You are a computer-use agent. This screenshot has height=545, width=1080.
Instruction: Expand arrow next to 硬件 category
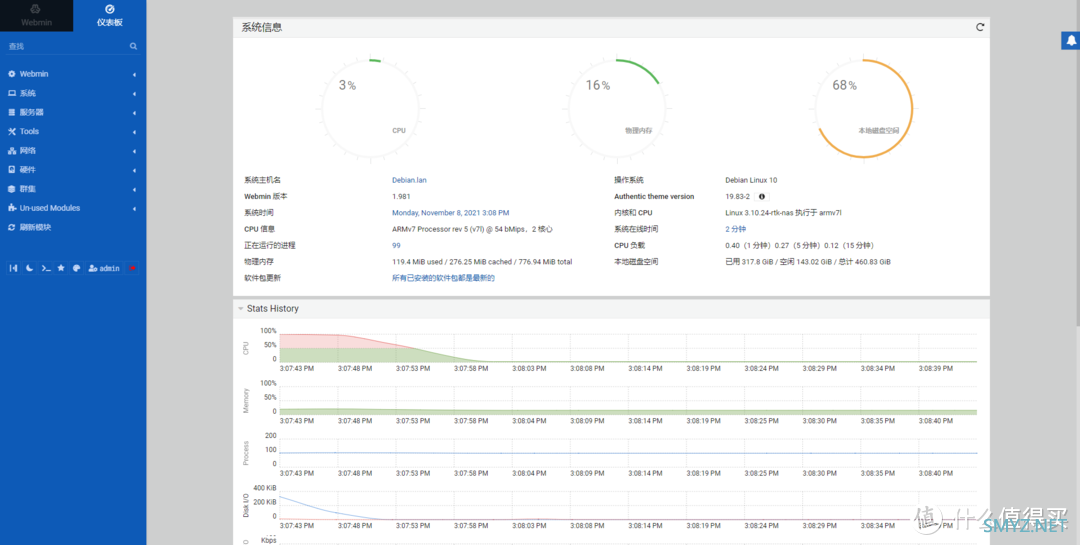pyautogui.click(x=134, y=170)
